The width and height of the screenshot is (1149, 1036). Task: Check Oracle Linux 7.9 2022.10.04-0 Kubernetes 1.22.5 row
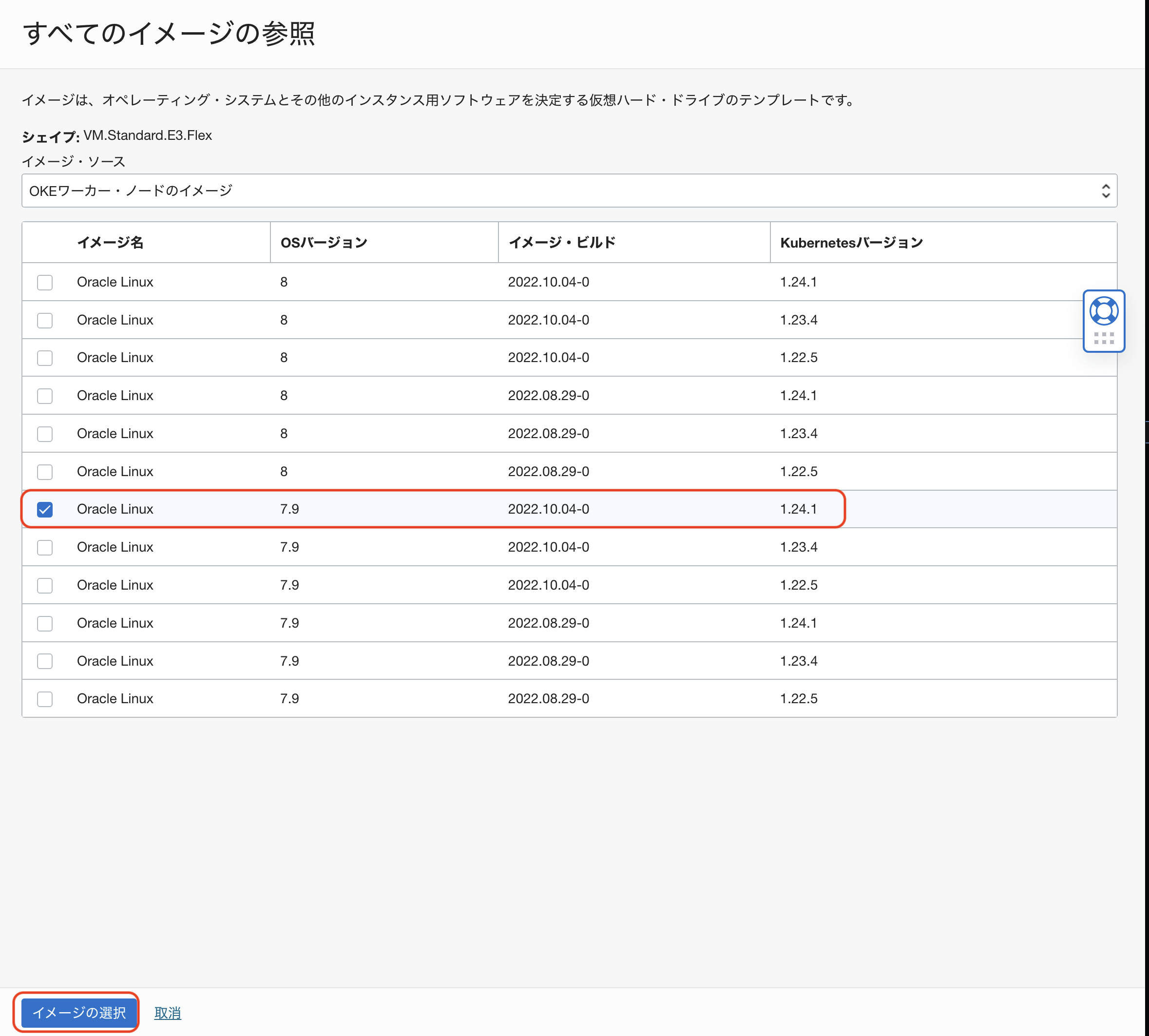(45, 586)
